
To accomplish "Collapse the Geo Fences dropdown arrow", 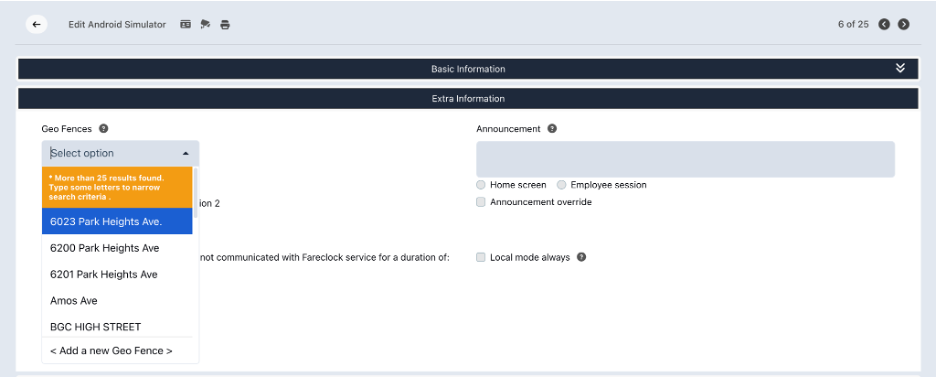I will click(186, 153).
